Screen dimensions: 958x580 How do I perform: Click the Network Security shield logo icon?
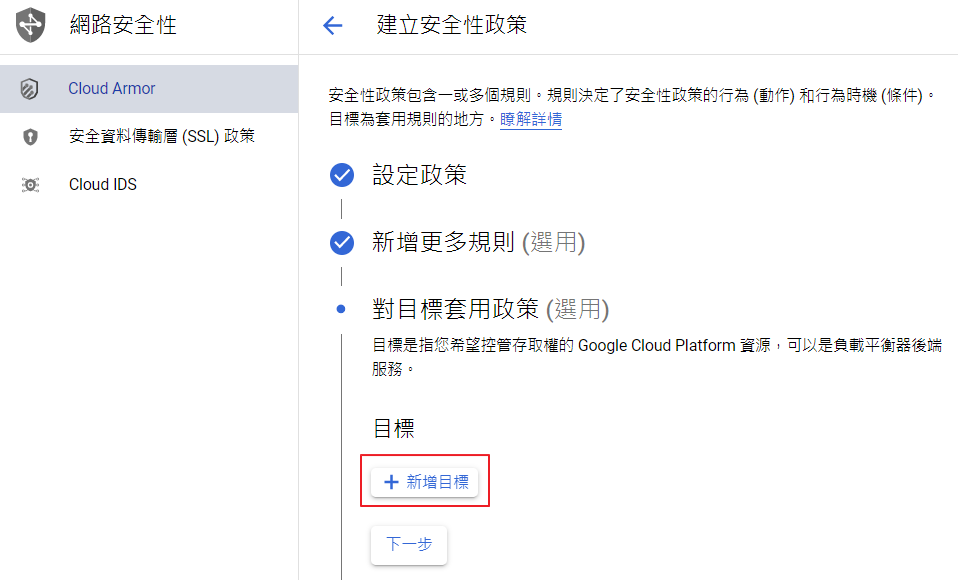[30, 25]
